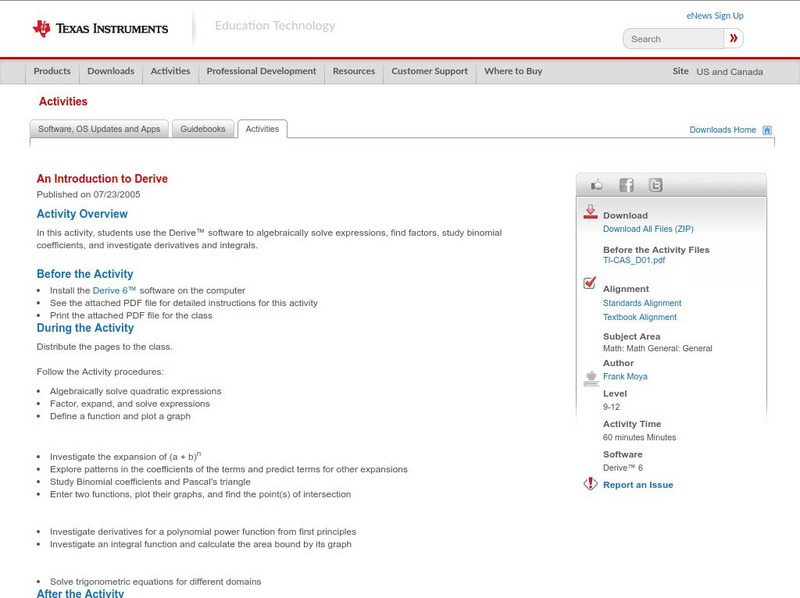Share on Facebook via the icon
800x598 pixels.
(x=627, y=185)
